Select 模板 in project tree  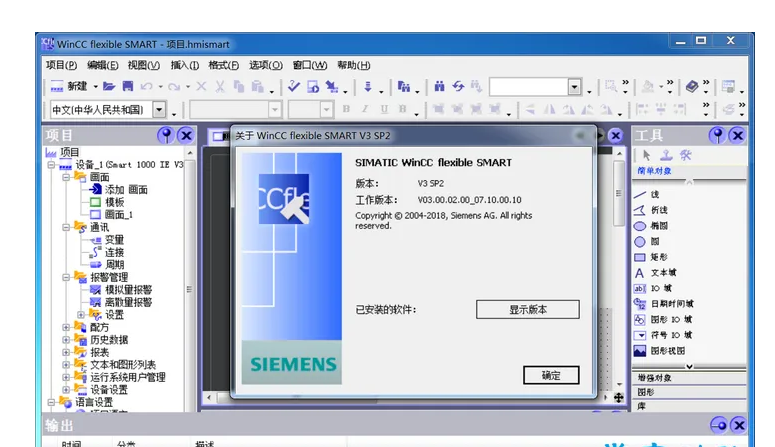(107, 202)
